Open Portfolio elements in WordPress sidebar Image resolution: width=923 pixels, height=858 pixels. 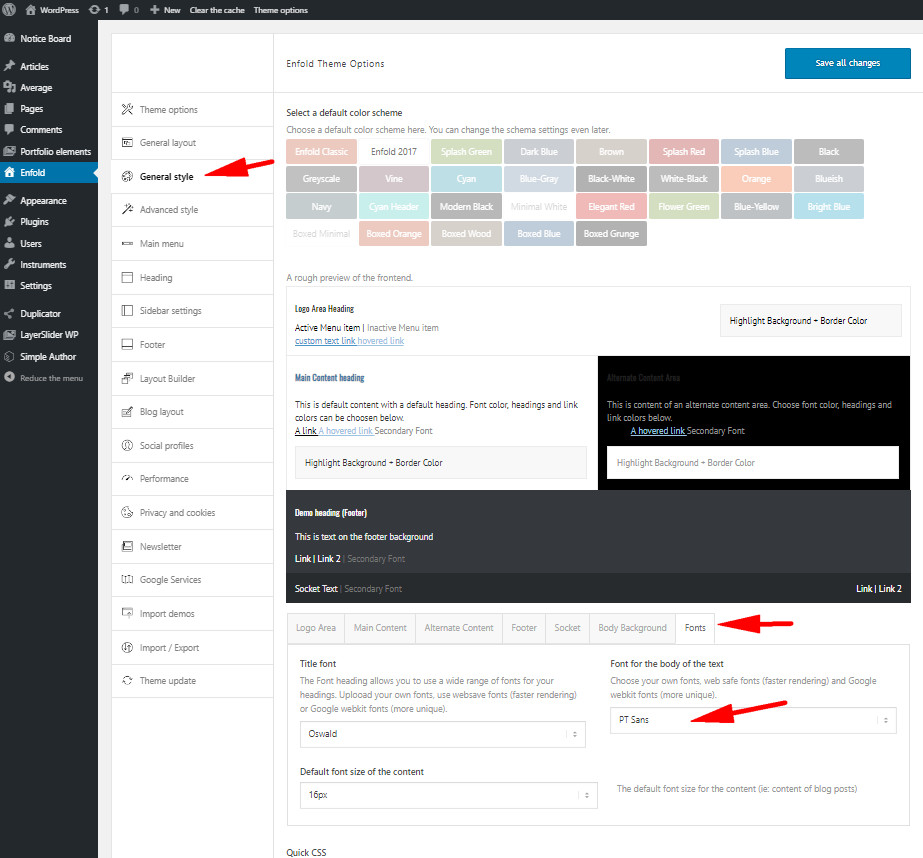pyautogui.click(x=49, y=151)
